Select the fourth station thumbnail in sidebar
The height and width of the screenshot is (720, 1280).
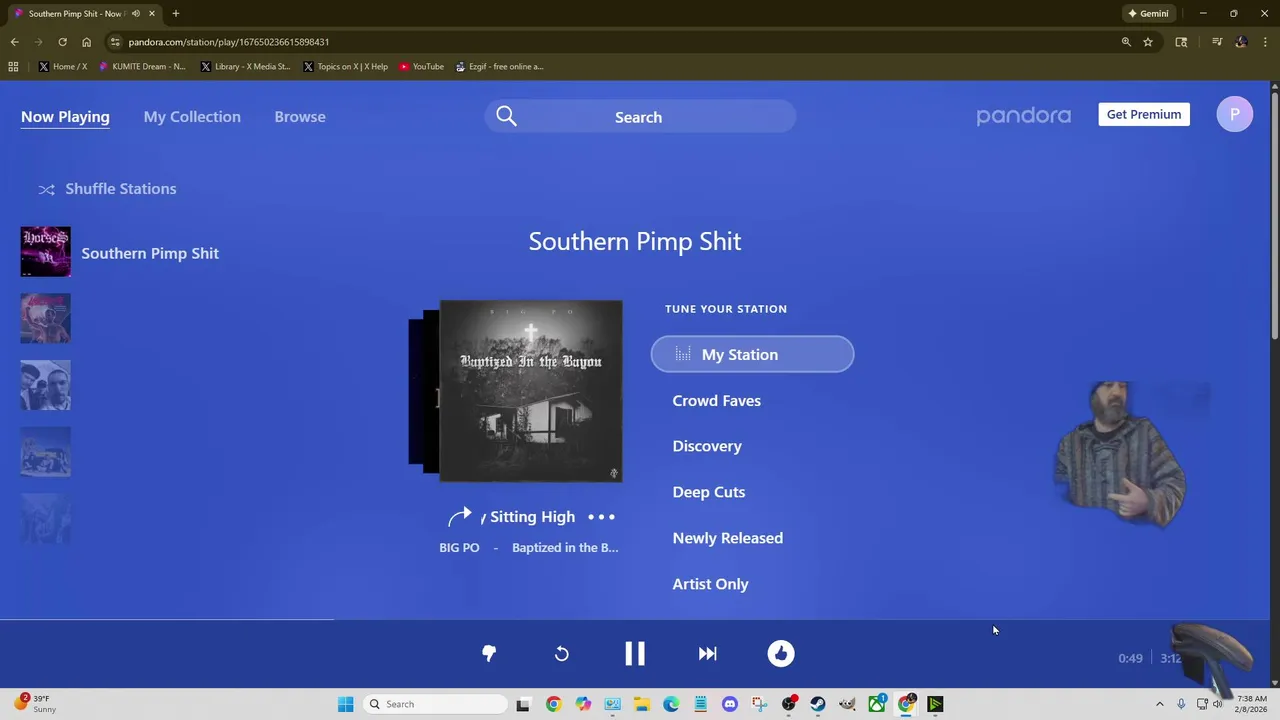point(46,452)
